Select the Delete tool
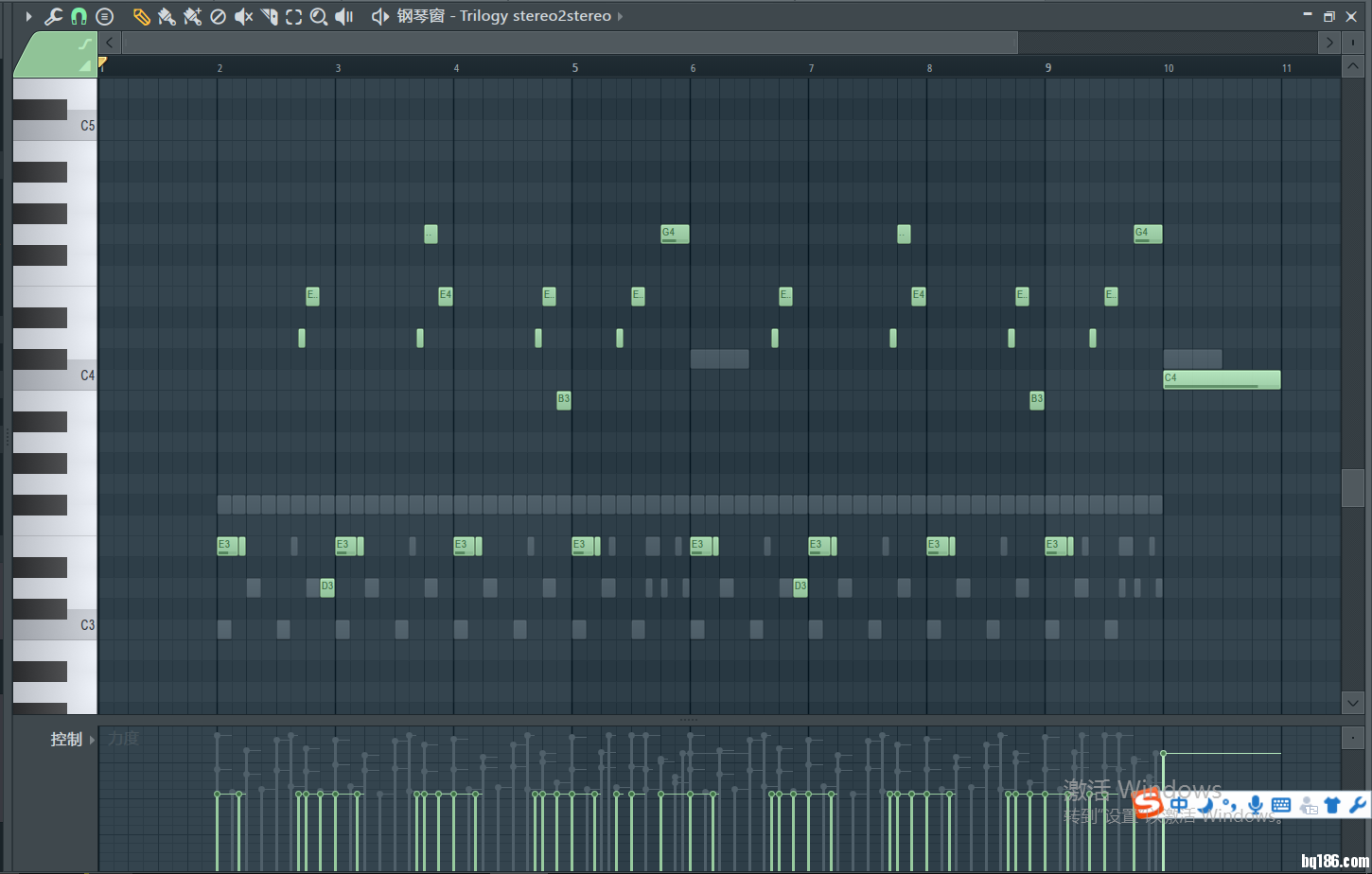This screenshot has height=874, width=1372. (218, 16)
